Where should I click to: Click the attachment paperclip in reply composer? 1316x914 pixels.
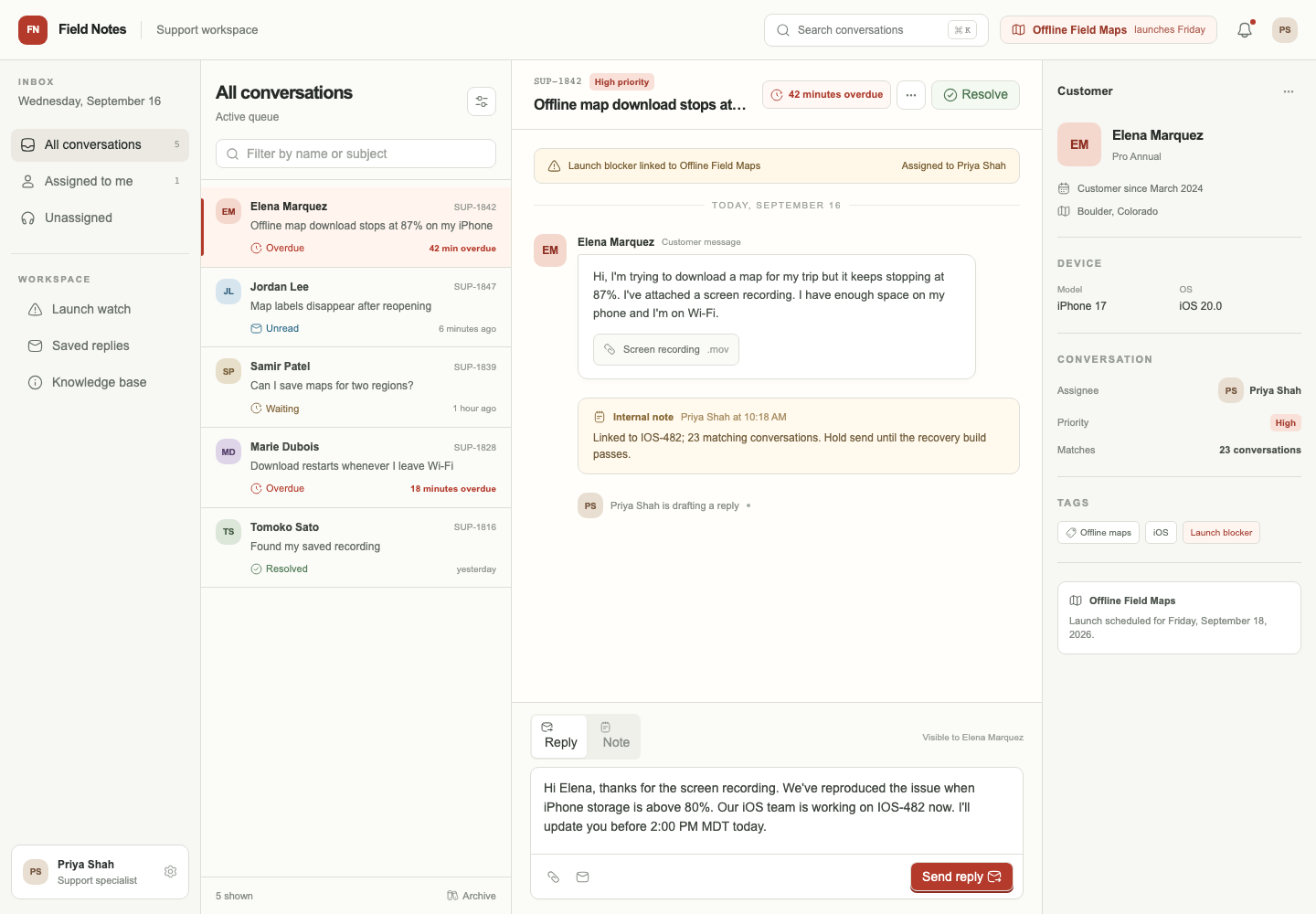click(554, 877)
